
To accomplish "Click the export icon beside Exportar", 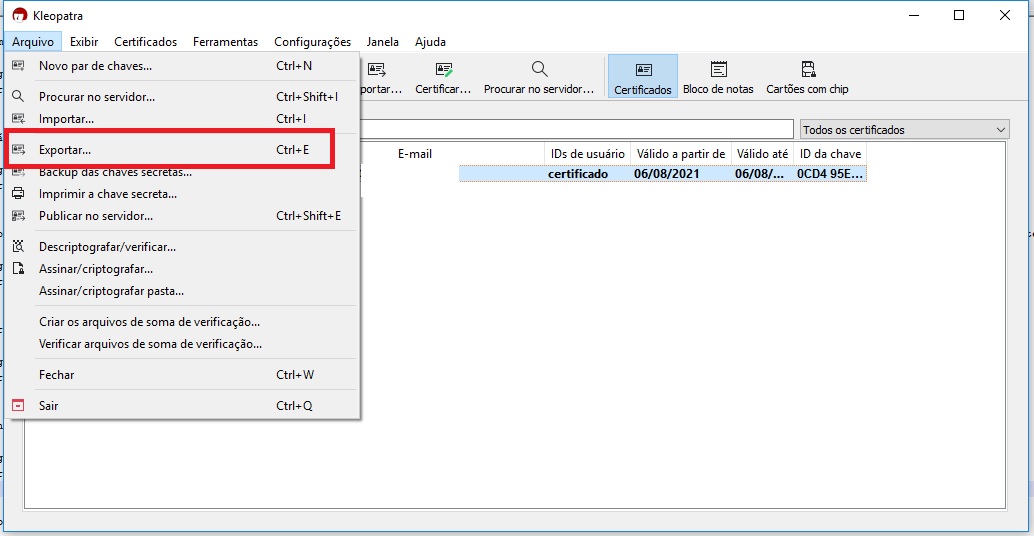I will tap(18, 150).
